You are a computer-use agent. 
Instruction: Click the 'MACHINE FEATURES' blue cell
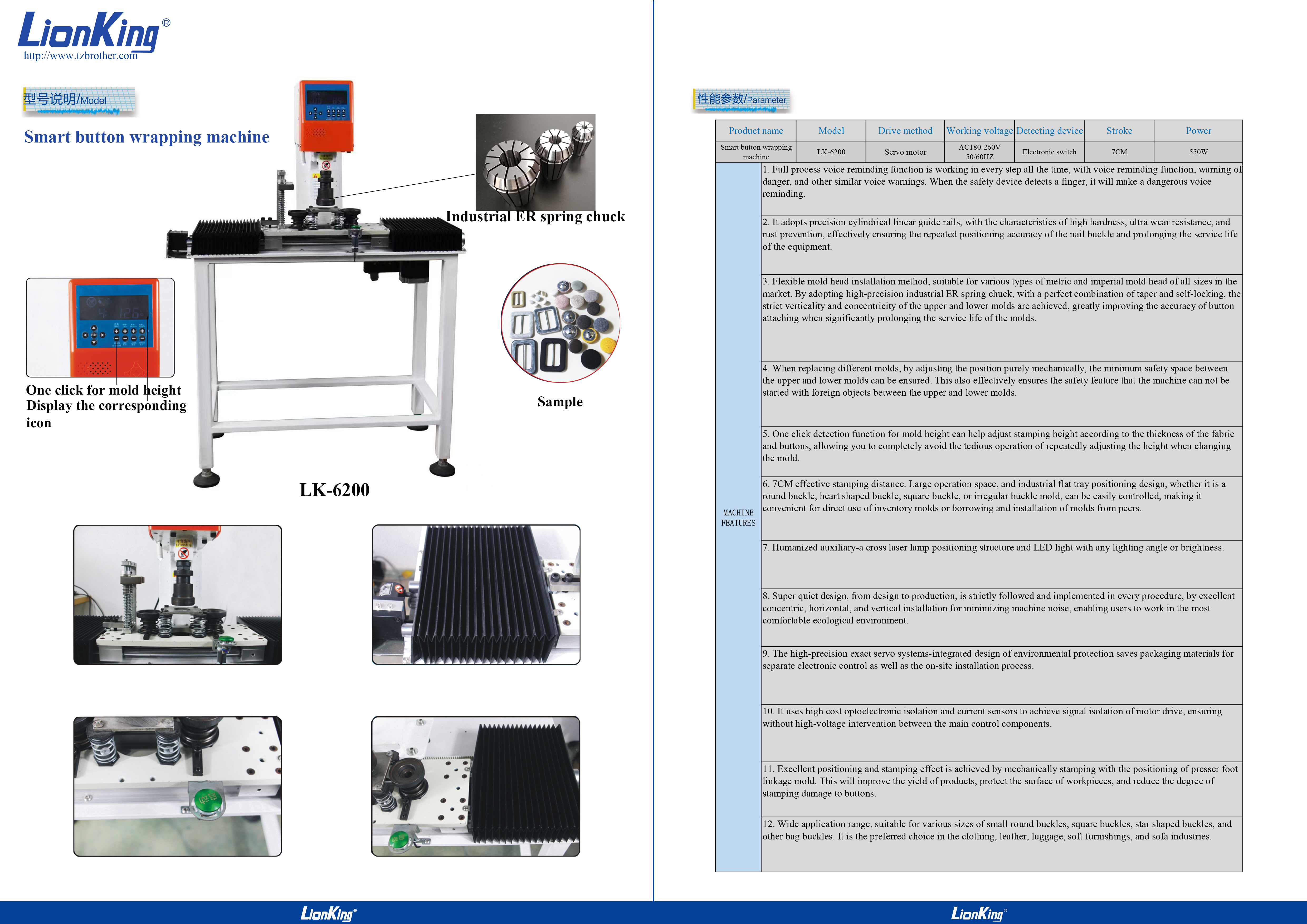(x=738, y=517)
